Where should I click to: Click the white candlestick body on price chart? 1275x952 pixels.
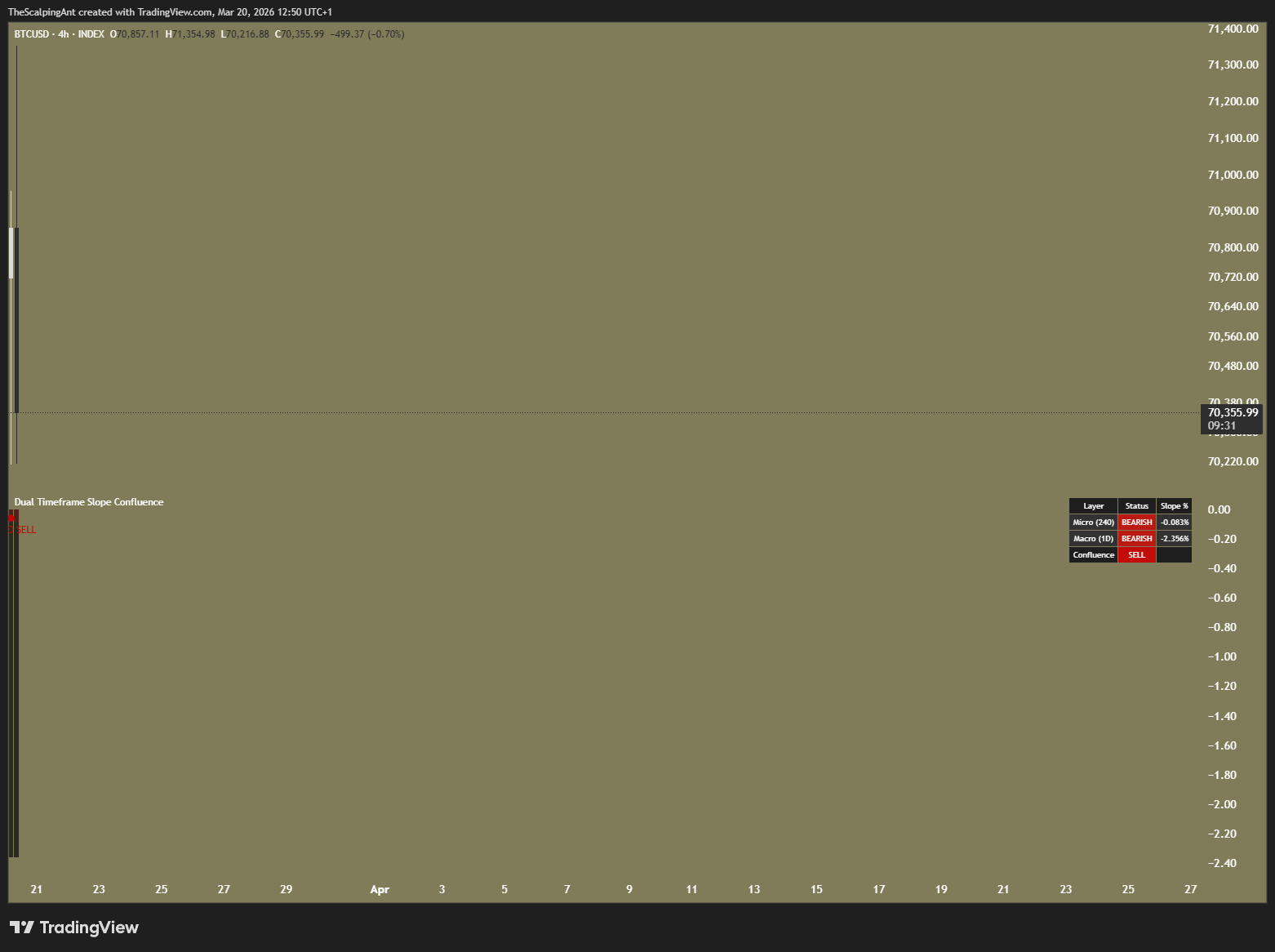point(11,253)
